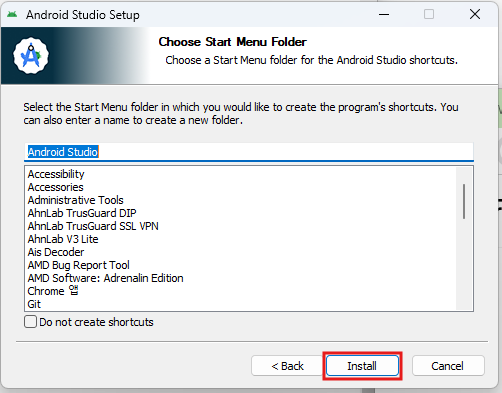Click the folder list scrollbar thumb

tap(464, 201)
